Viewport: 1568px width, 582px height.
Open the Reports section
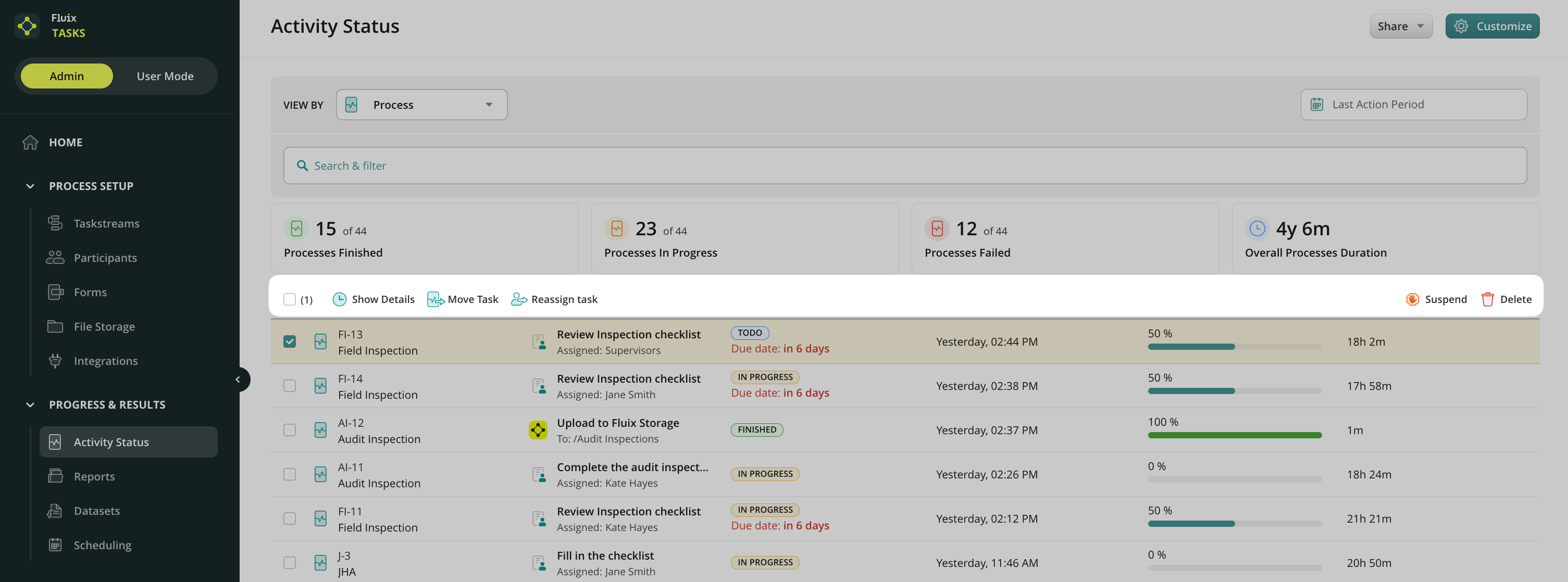point(94,476)
